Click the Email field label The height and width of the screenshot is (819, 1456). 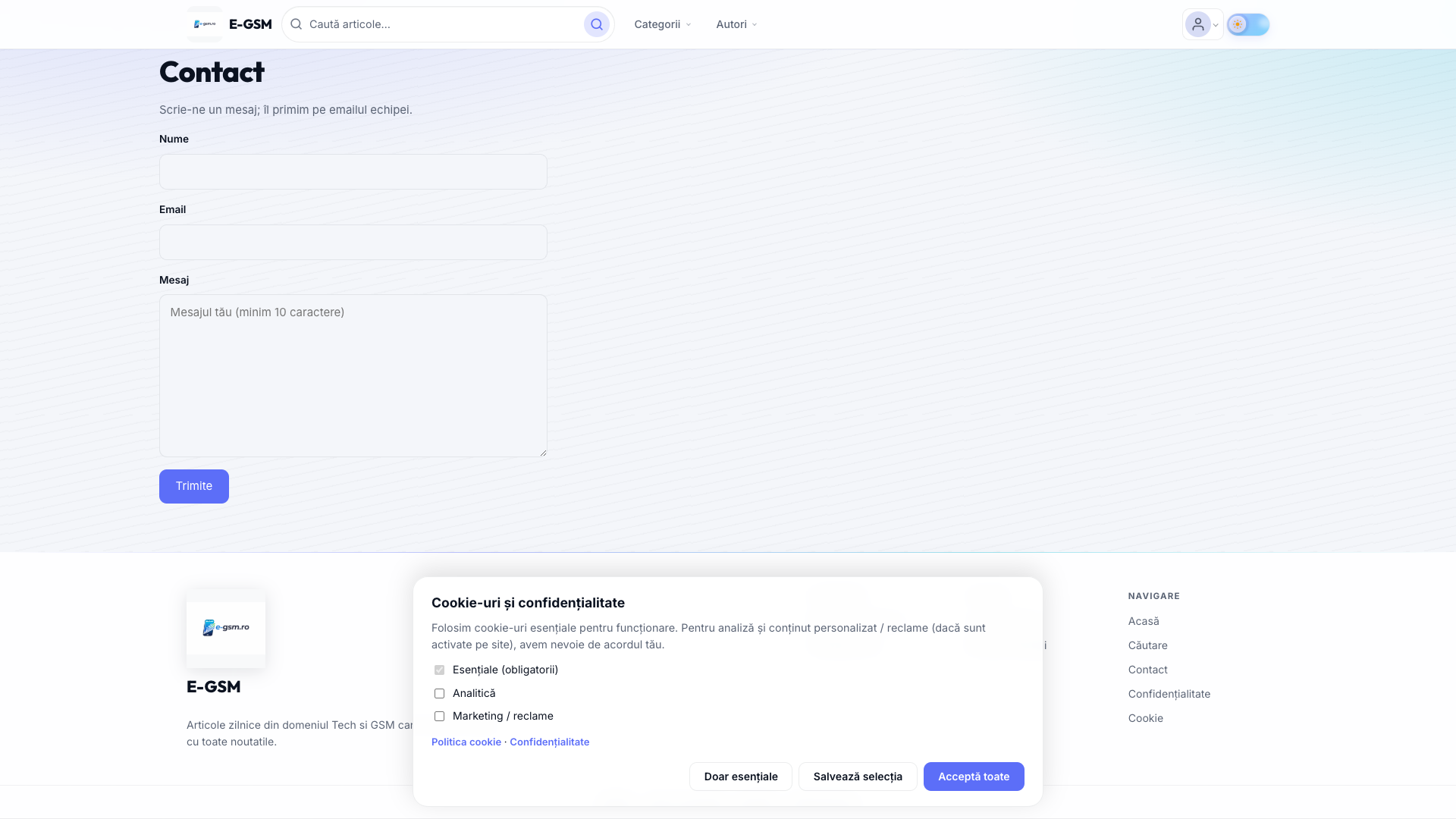[x=172, y=209]
